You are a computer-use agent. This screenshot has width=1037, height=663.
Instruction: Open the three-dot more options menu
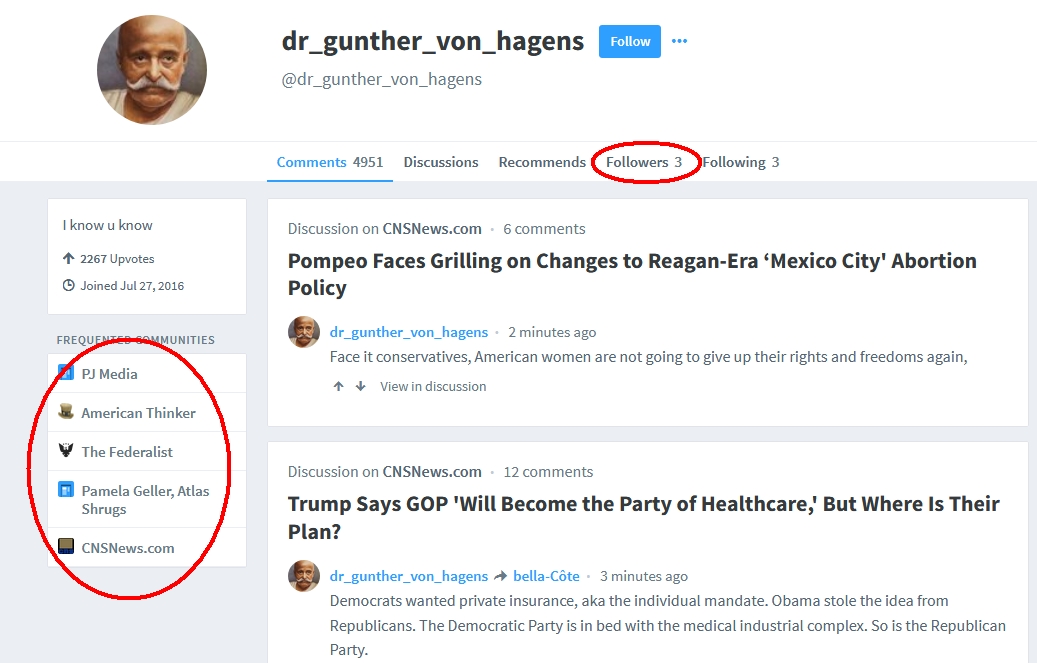click(679, 41)
